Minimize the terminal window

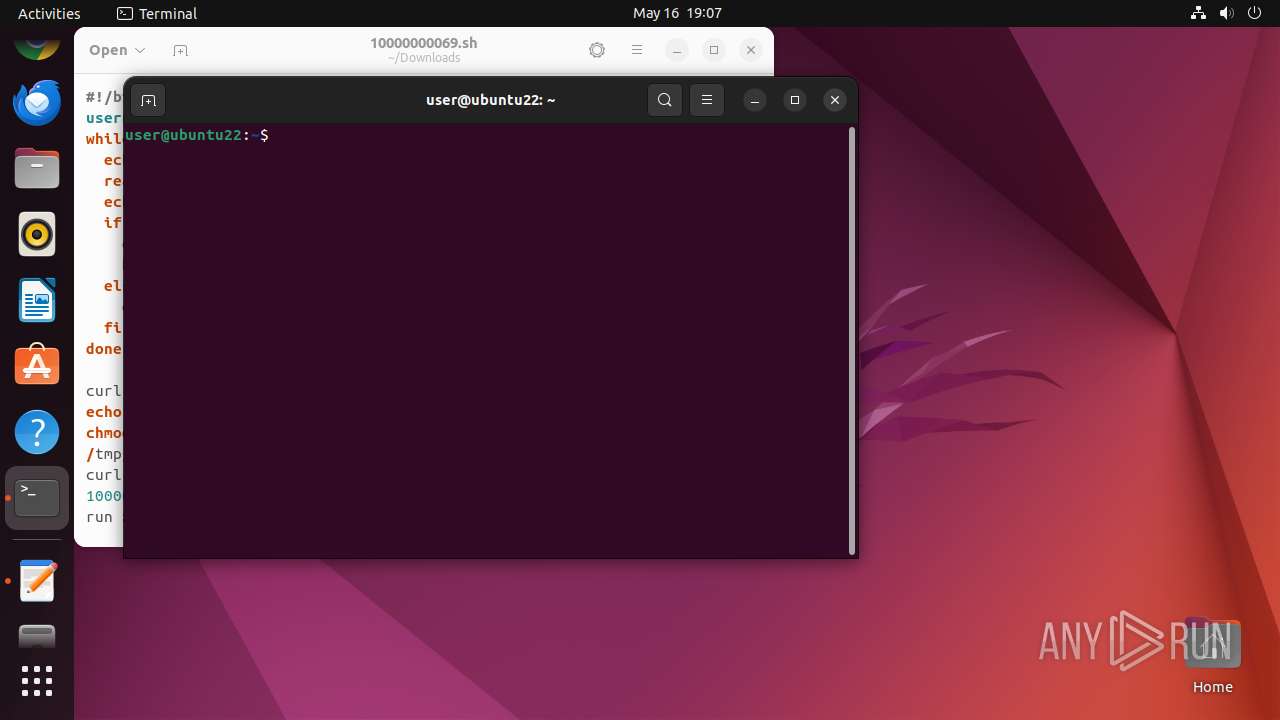pyautogui.click(x=755, y=100)
